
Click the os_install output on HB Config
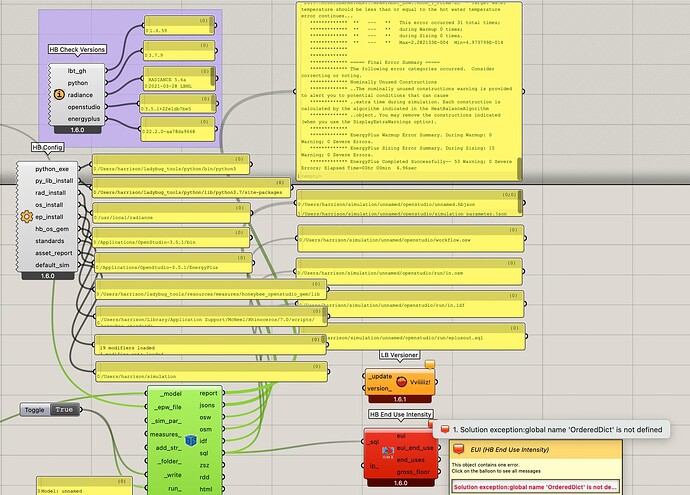coord(49,205)
